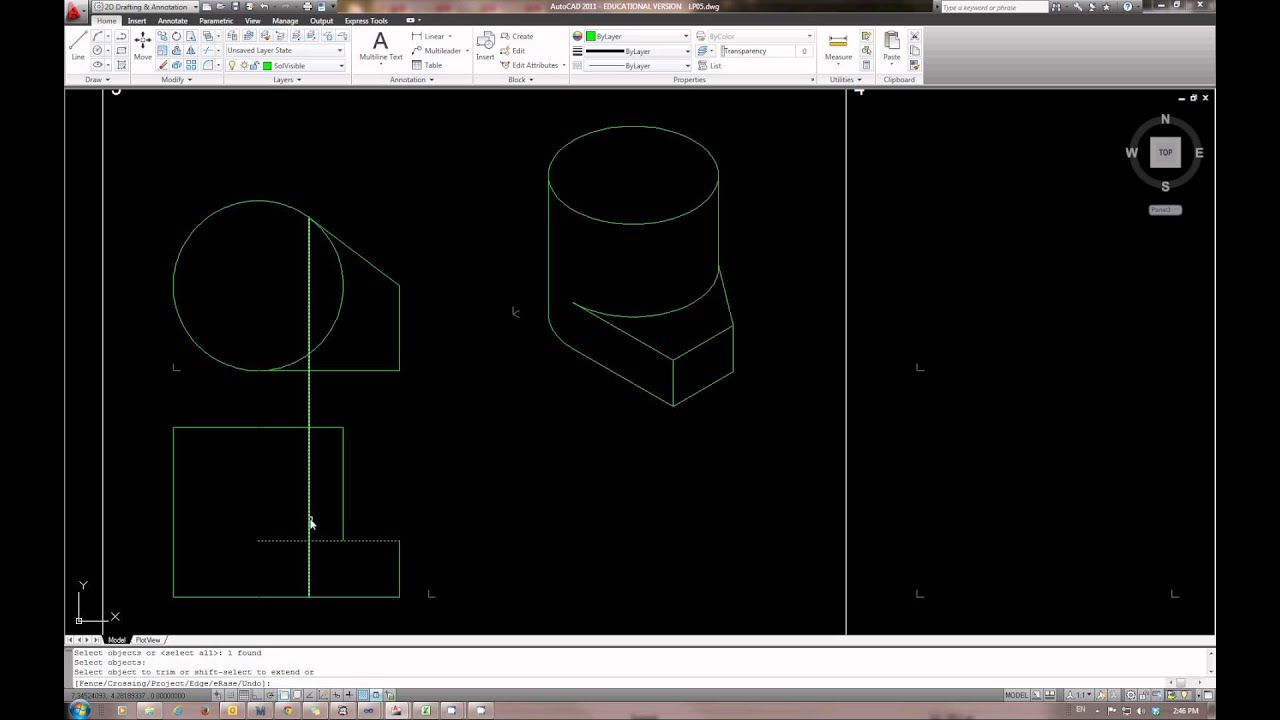This screenshot has height=720, width=1280.
Task: Open the Annotate ribbon tab
Action: (172, 21)
